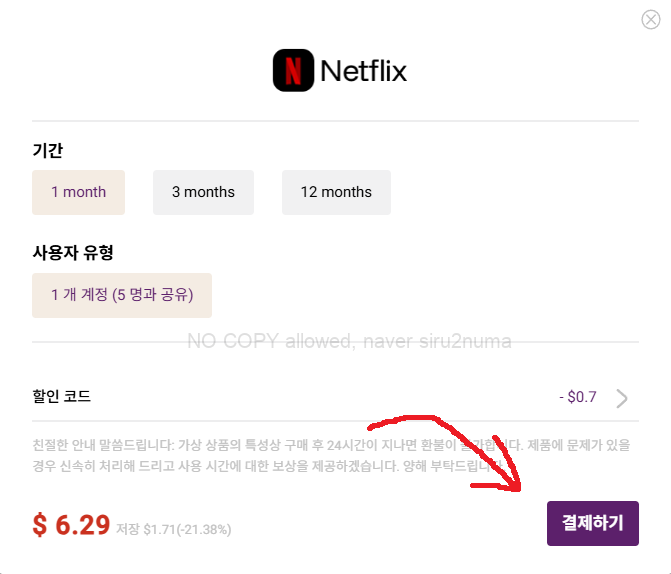Pick the 12 months period option

(336, 192)
